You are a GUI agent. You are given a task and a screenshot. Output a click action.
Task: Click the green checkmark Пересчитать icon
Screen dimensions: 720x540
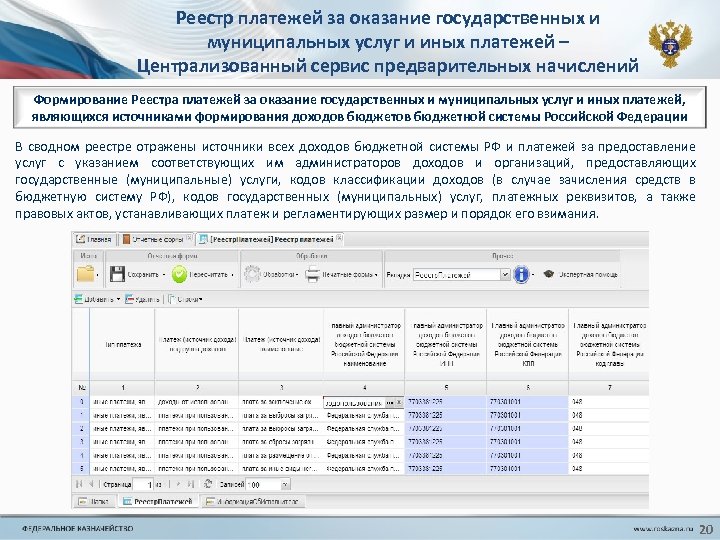(179, 274)
